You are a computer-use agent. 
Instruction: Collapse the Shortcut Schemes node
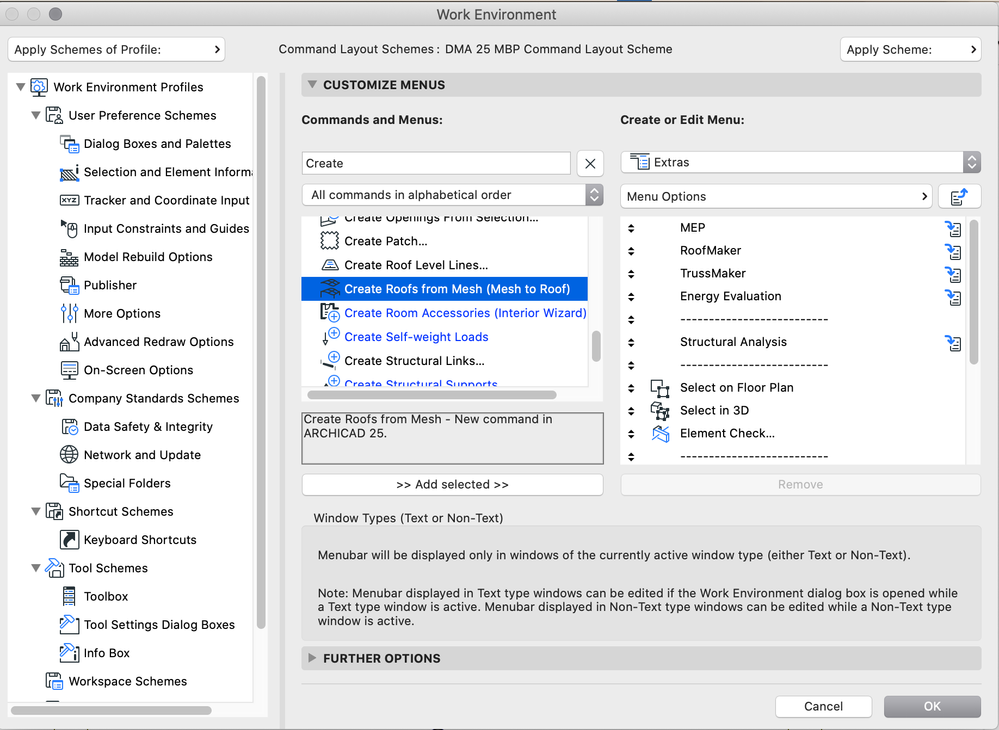36,512
